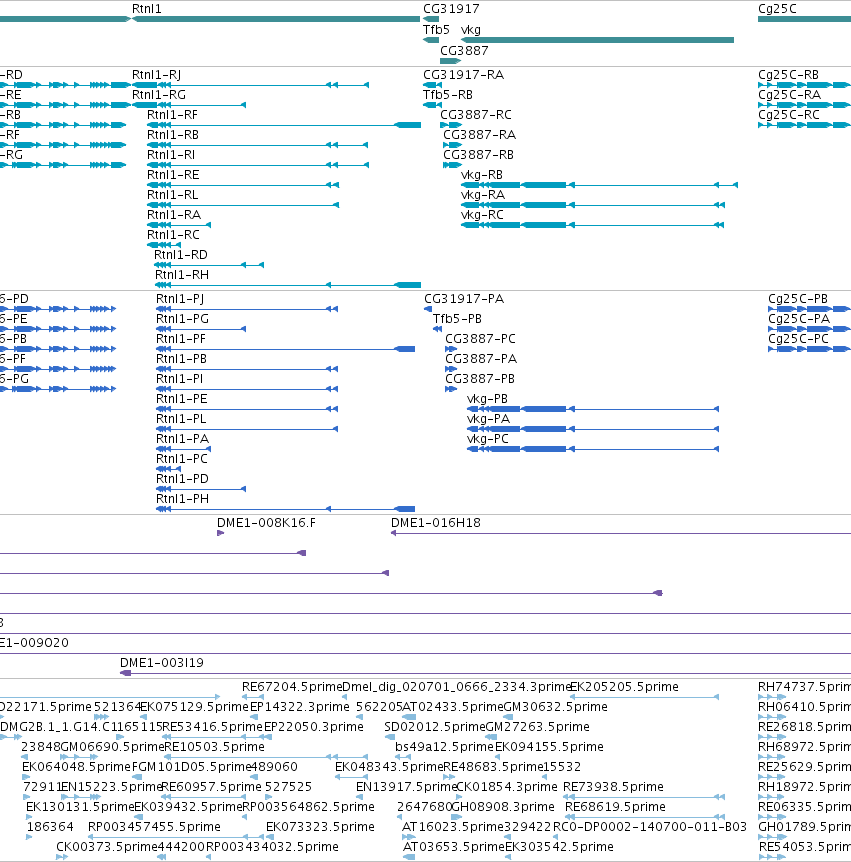Select transcript label Rtnl1-RC
Viewport: 851px width, 862px height.
coord(173,235)
